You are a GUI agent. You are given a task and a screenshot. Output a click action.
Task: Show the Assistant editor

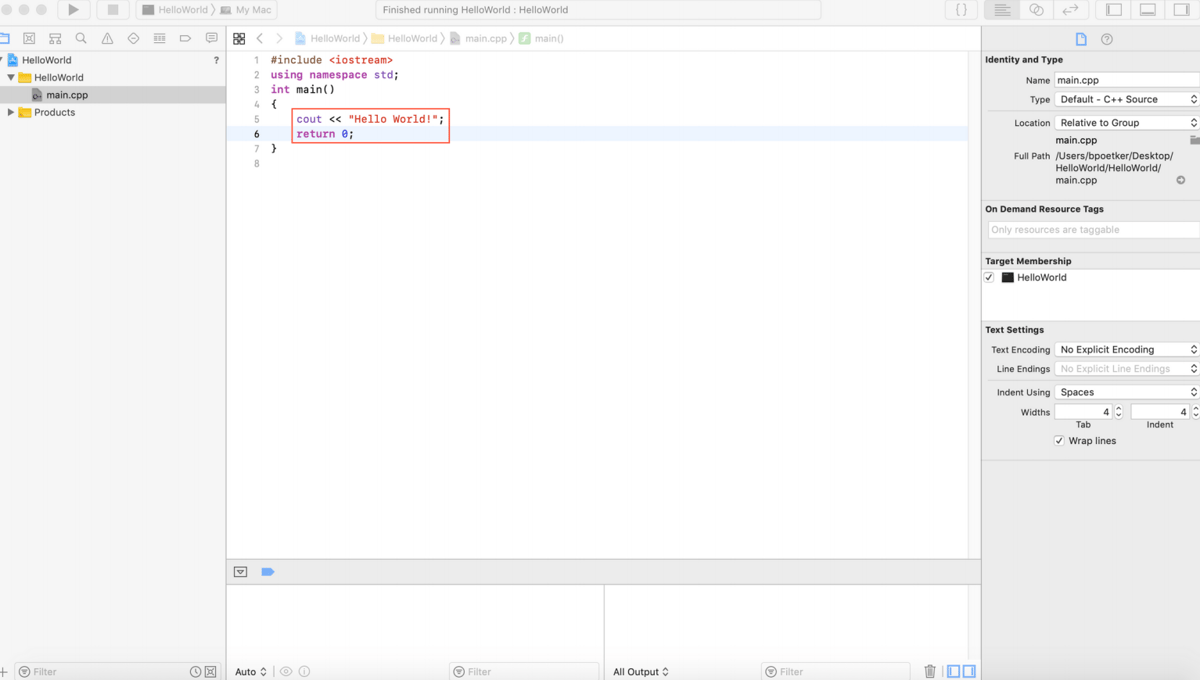click(x=1036, y=9)
